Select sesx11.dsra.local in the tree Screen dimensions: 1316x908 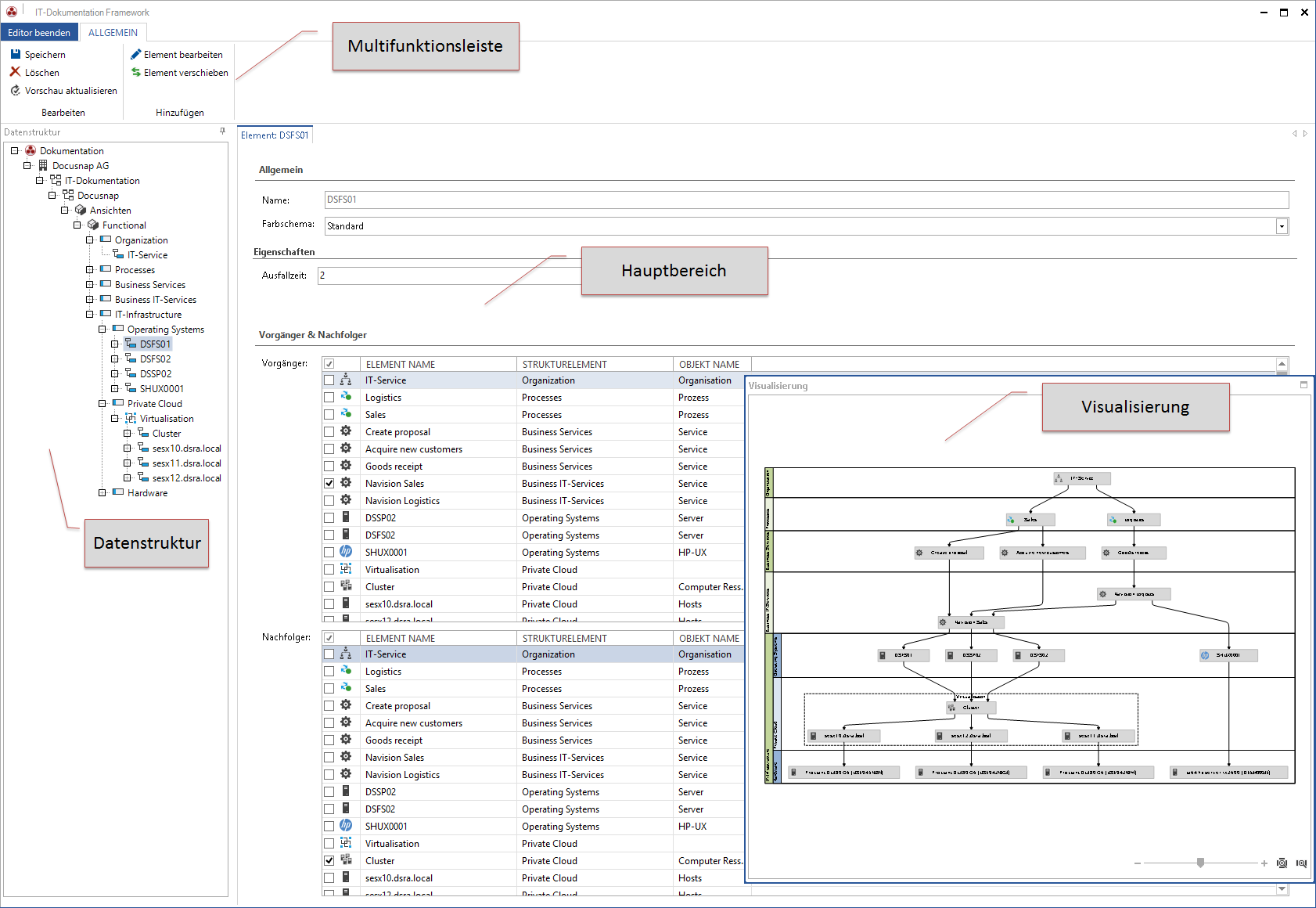(186, 463)
